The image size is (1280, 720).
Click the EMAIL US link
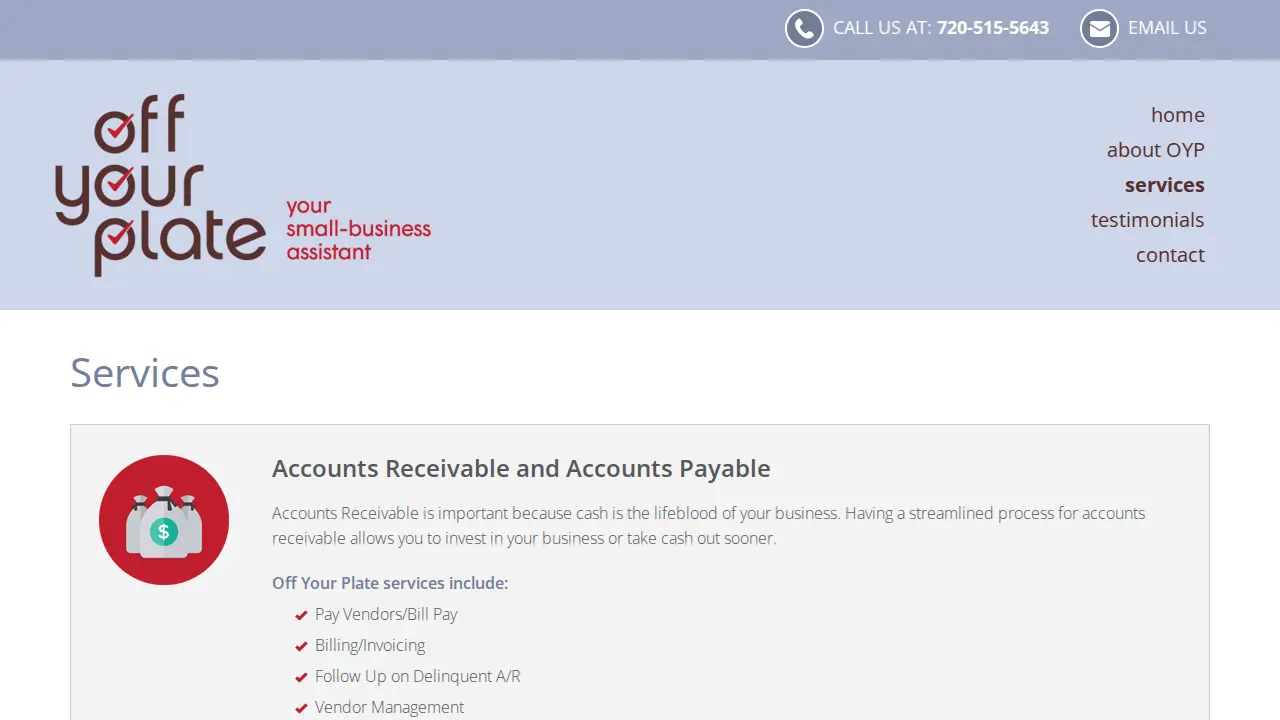(x=1167, y=28)
